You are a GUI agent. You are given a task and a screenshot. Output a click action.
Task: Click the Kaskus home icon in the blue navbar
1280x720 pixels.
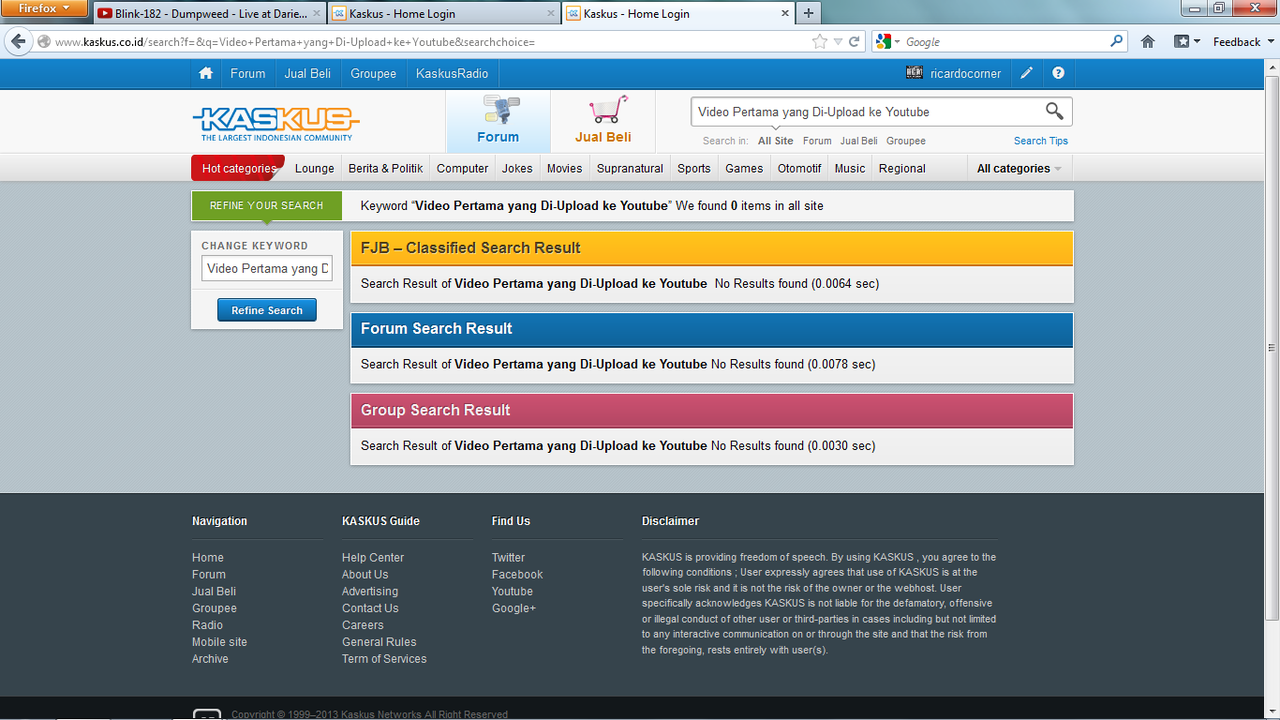(206, 73)
